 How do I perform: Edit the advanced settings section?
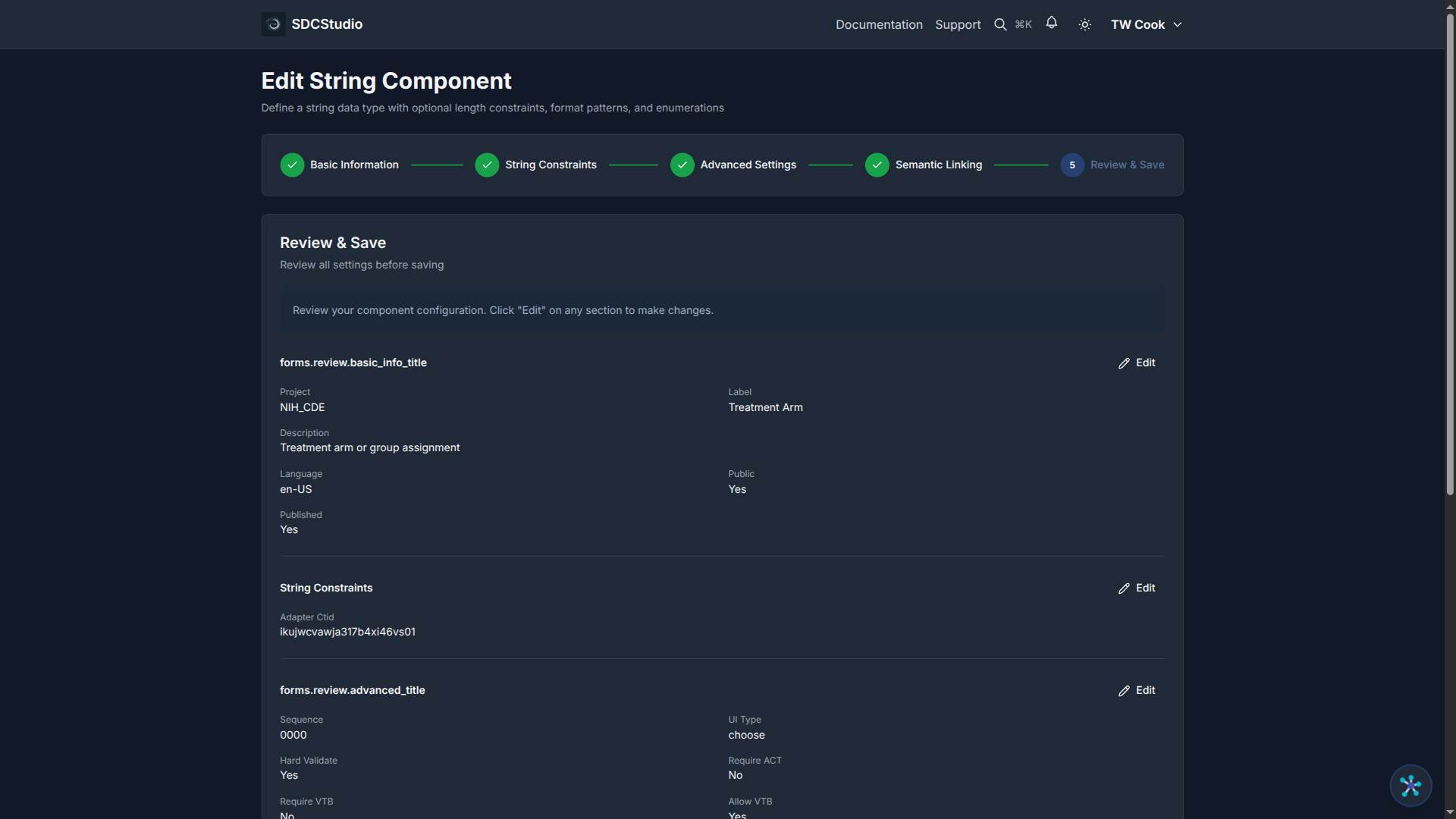[1137, 690]
